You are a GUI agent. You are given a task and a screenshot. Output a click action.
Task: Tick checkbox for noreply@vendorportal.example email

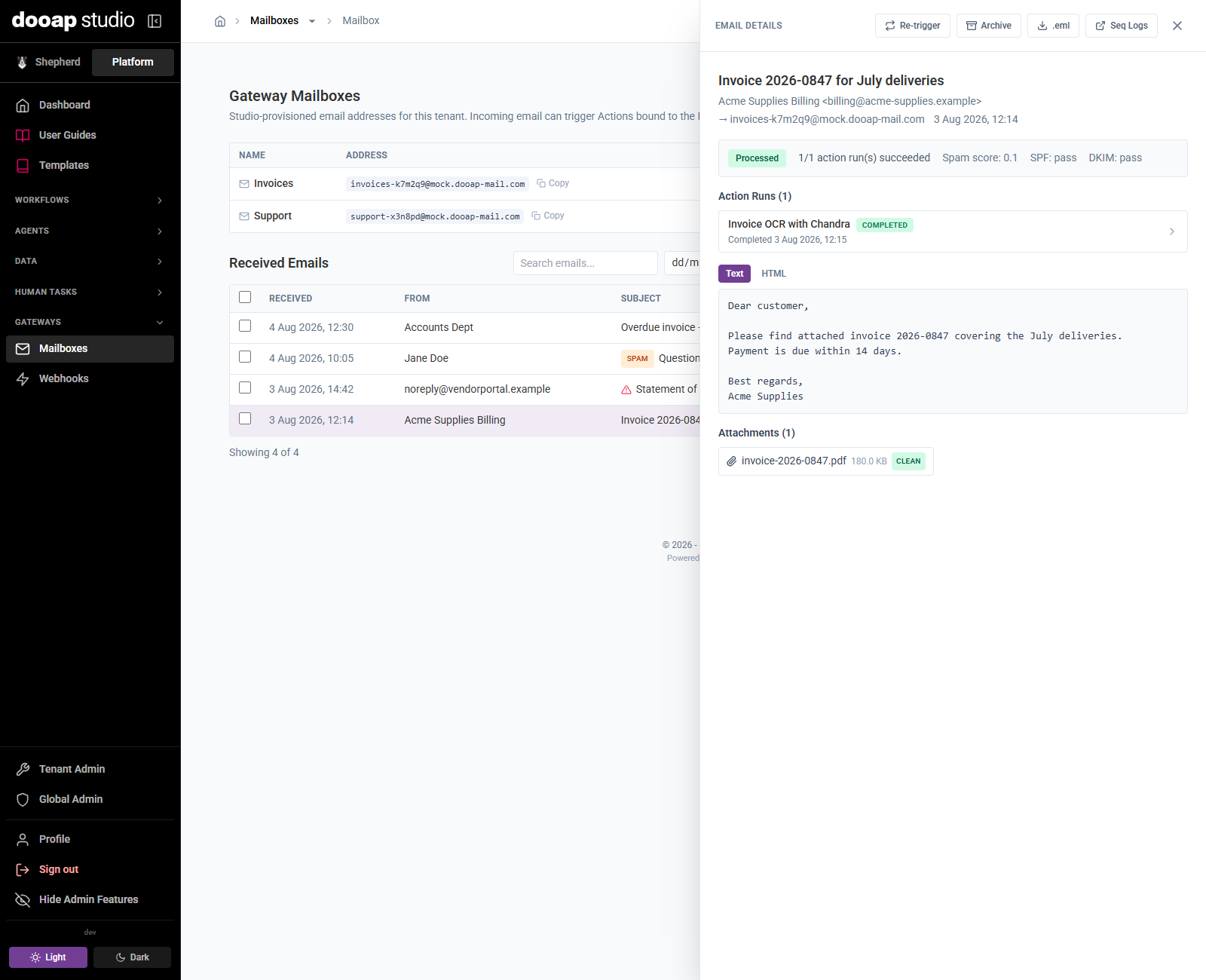245,387
